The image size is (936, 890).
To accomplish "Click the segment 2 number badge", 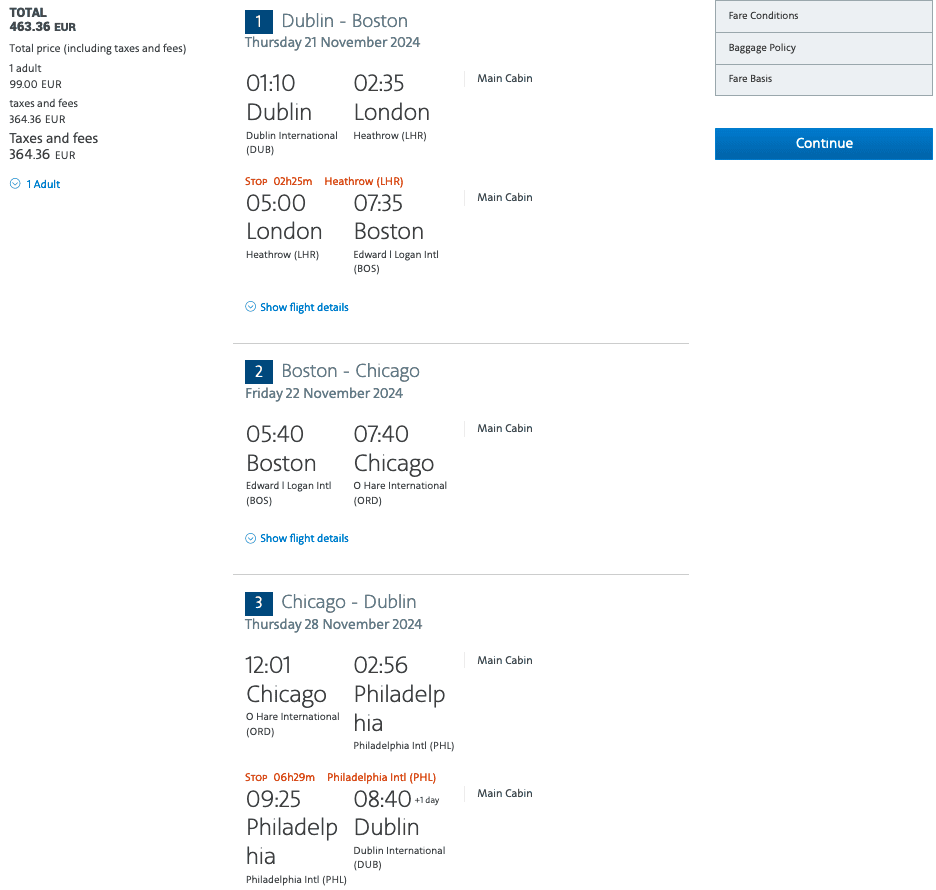I will 259,372.
